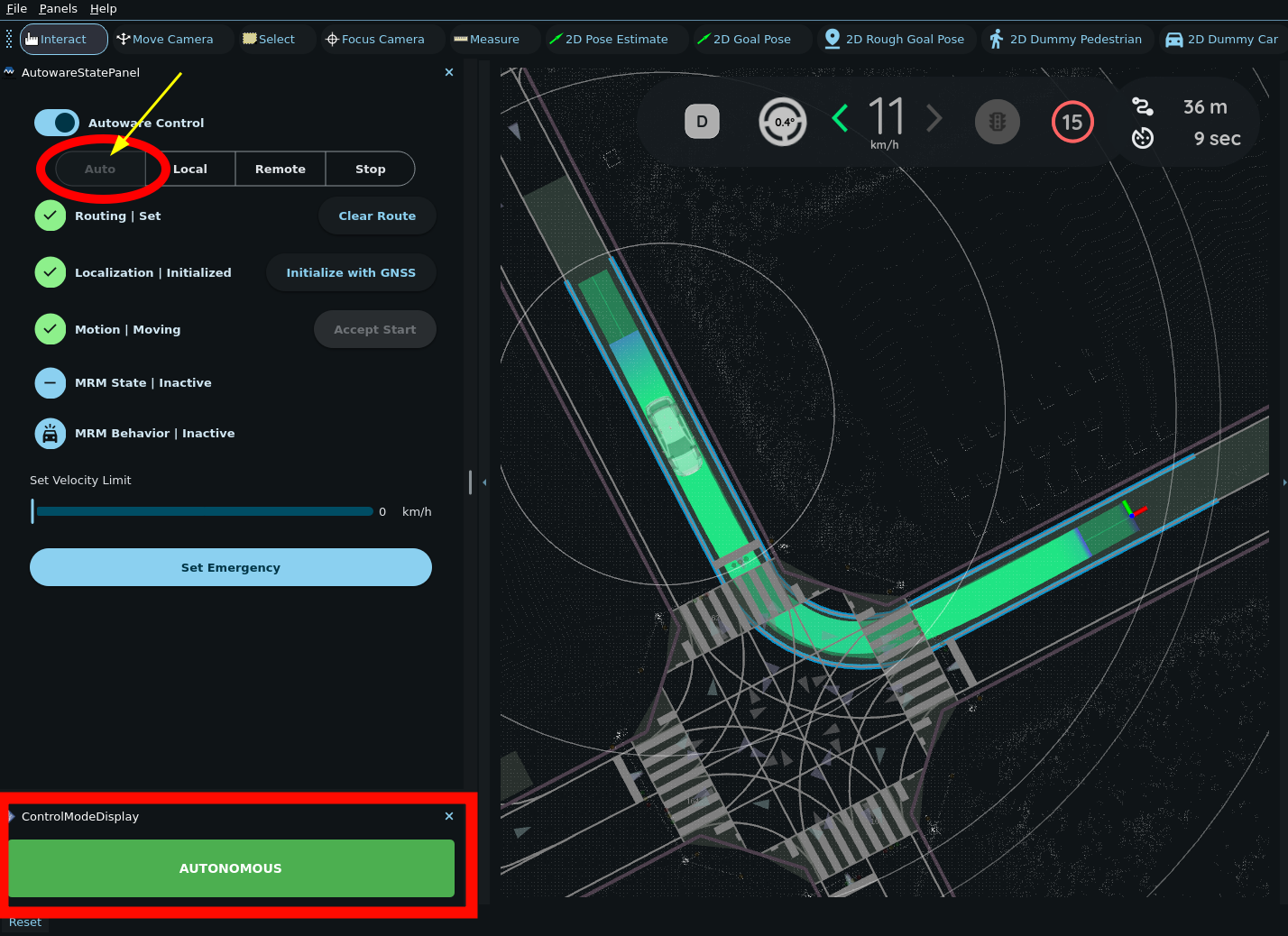Set operation mode to Stop
The image size is (1288, 936).
pyautogui.click(x=370, y=170)
